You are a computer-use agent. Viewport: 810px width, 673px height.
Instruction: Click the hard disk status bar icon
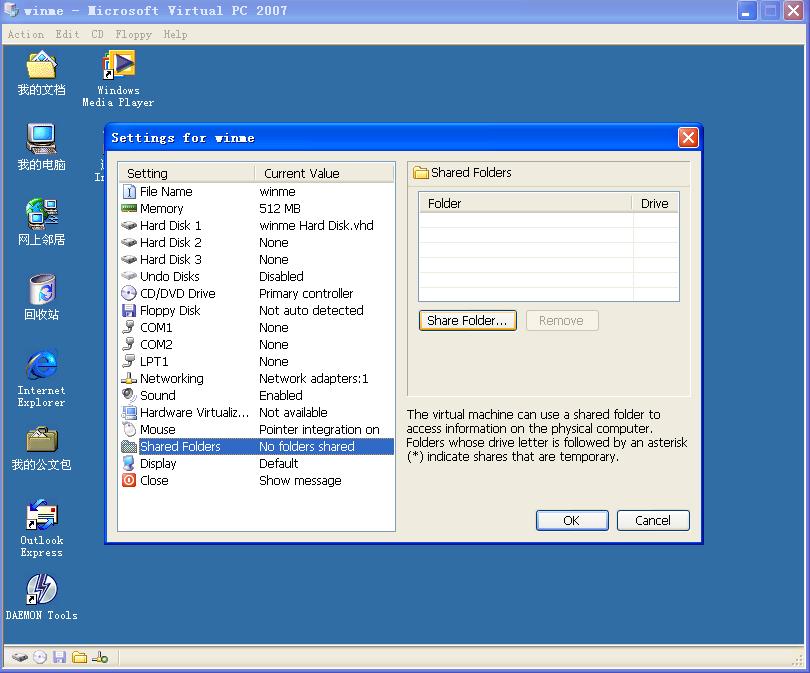[x=20, y=657]
